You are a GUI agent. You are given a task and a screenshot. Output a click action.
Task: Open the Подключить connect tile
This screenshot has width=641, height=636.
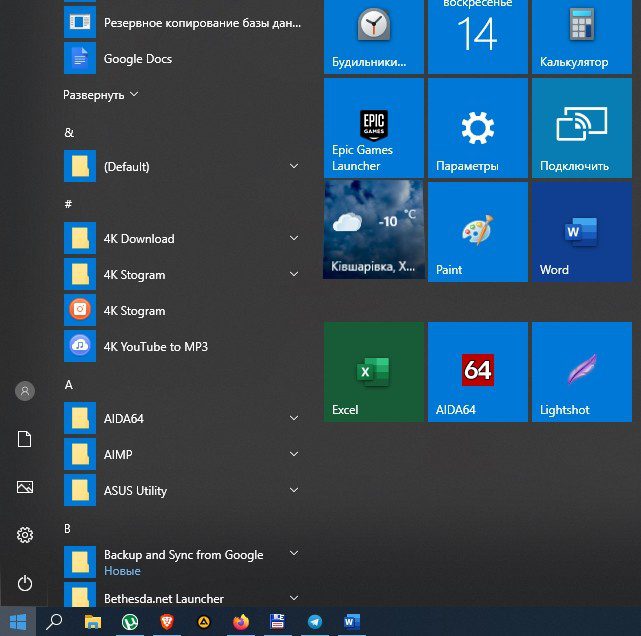tap(582, 128)
